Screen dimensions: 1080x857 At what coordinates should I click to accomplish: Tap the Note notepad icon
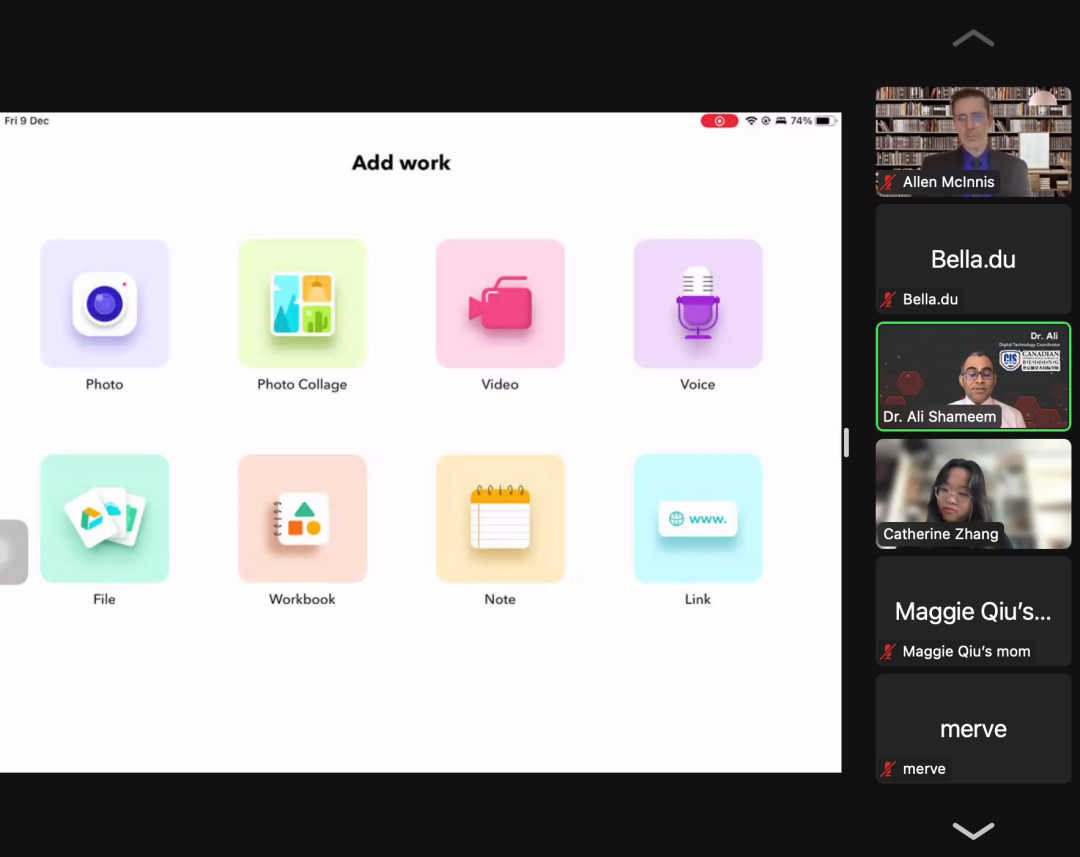click(500, 519)
